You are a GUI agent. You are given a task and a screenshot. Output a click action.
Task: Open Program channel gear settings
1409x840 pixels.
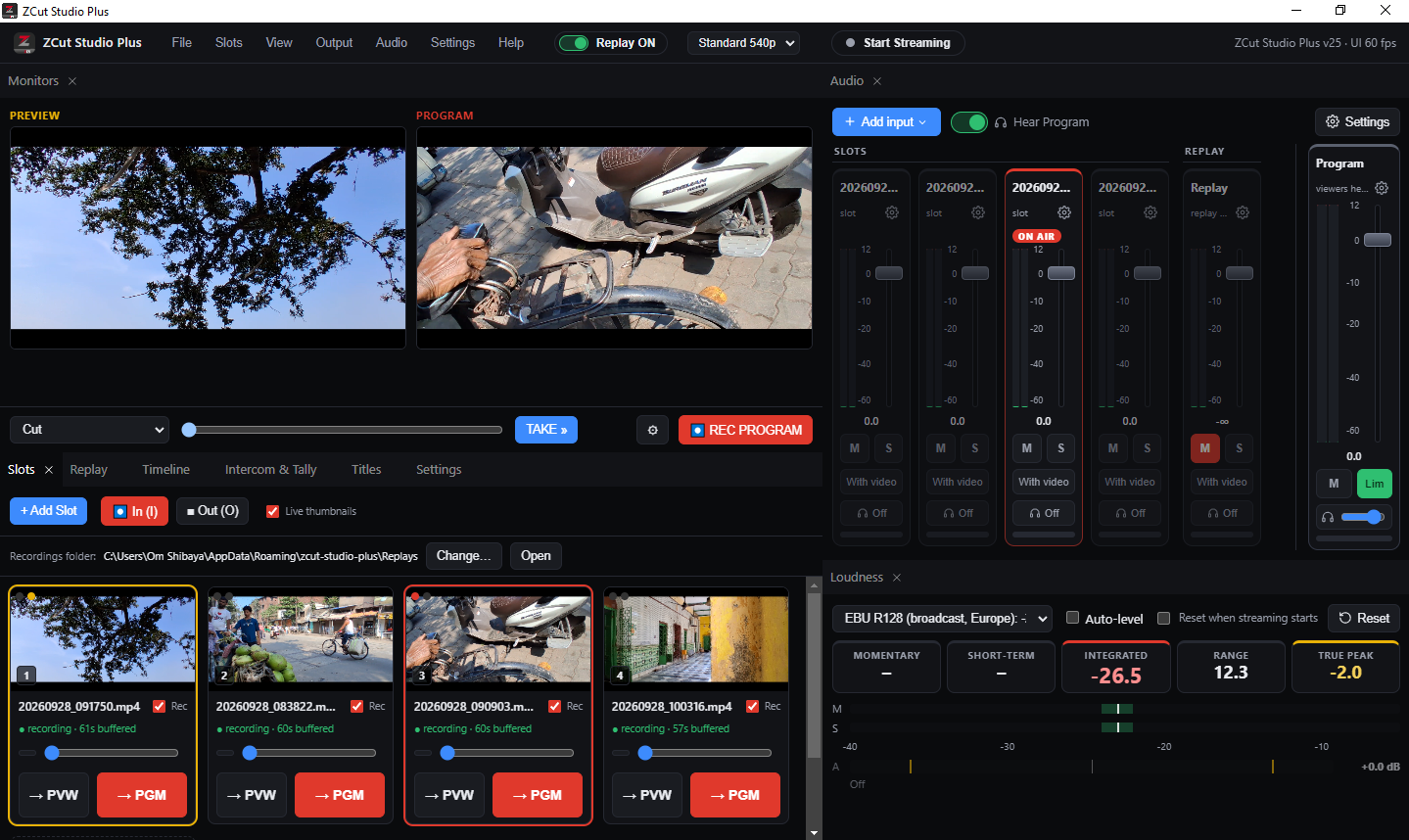[x=1382, y=188]
